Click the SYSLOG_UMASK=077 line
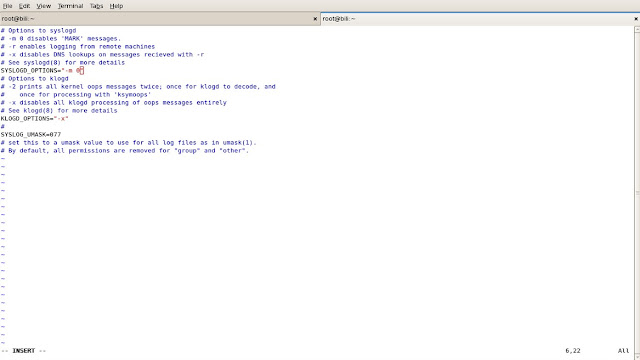 point(31,135)
